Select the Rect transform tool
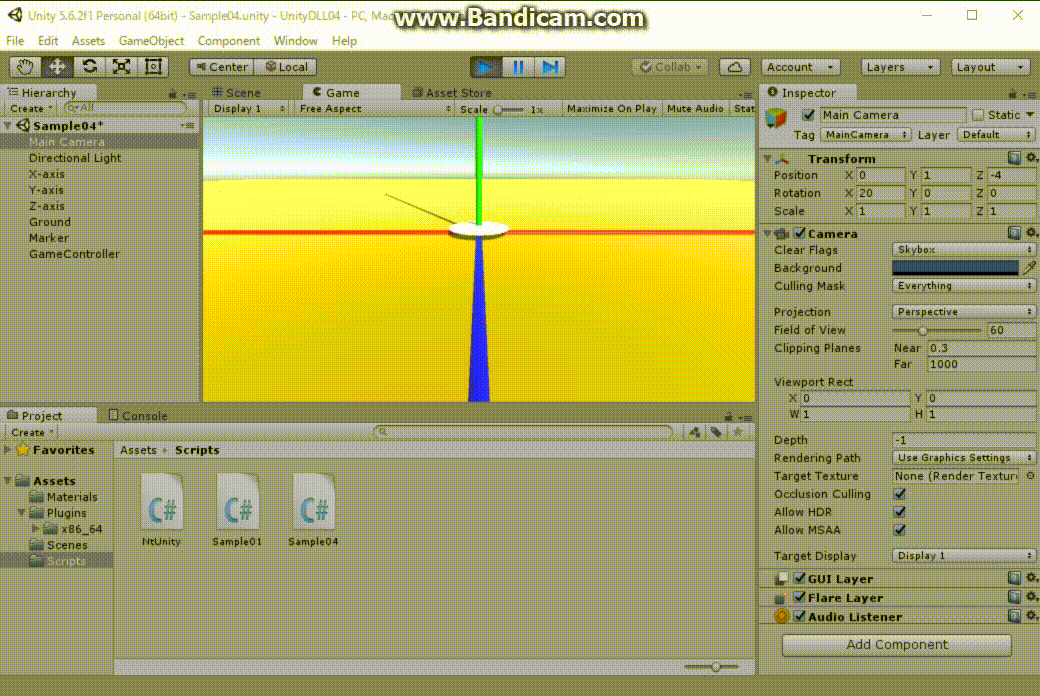The width and height of the screenshot is (1040, 696). coord(153,67)
